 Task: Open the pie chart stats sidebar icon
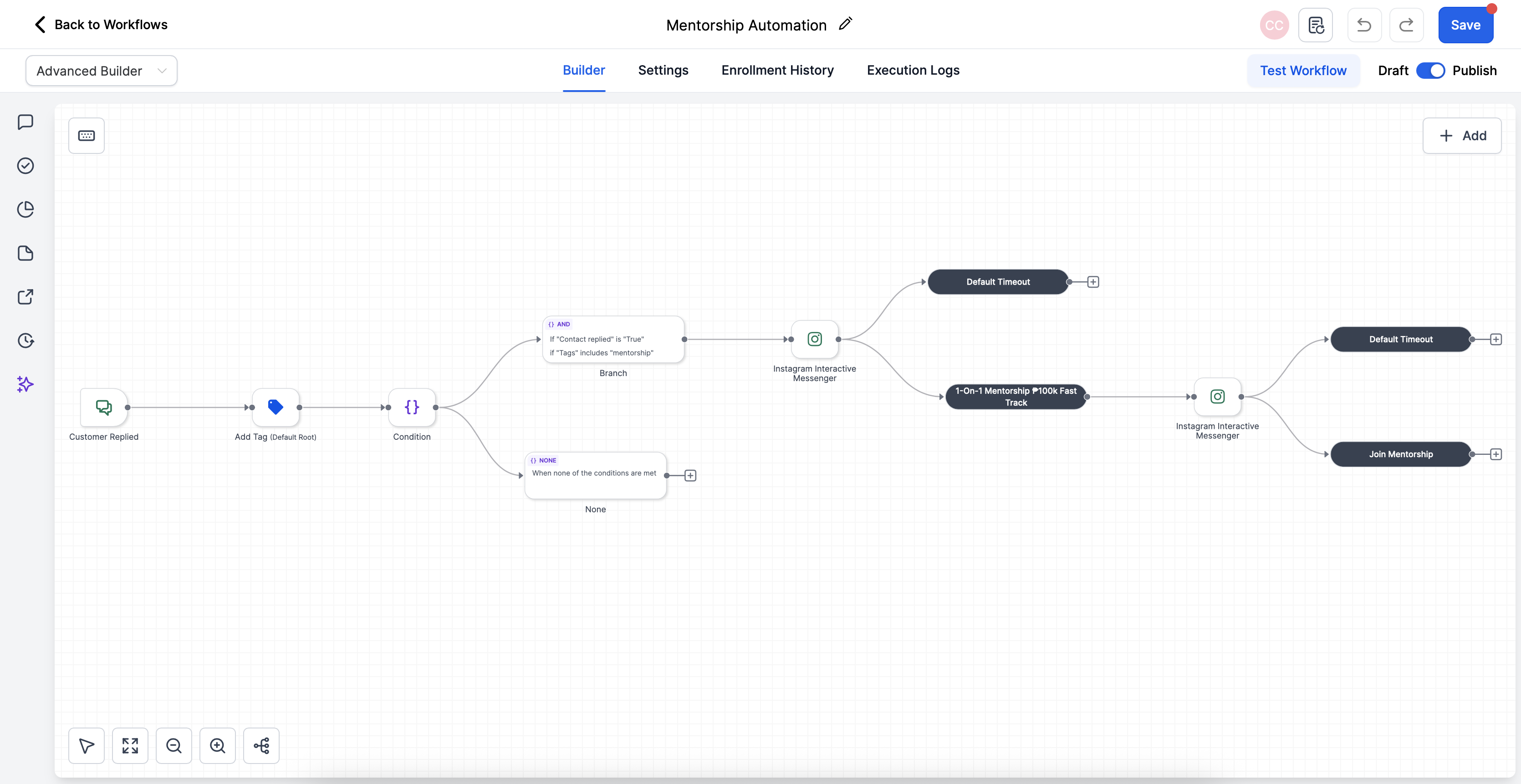(x=26, y=209)
